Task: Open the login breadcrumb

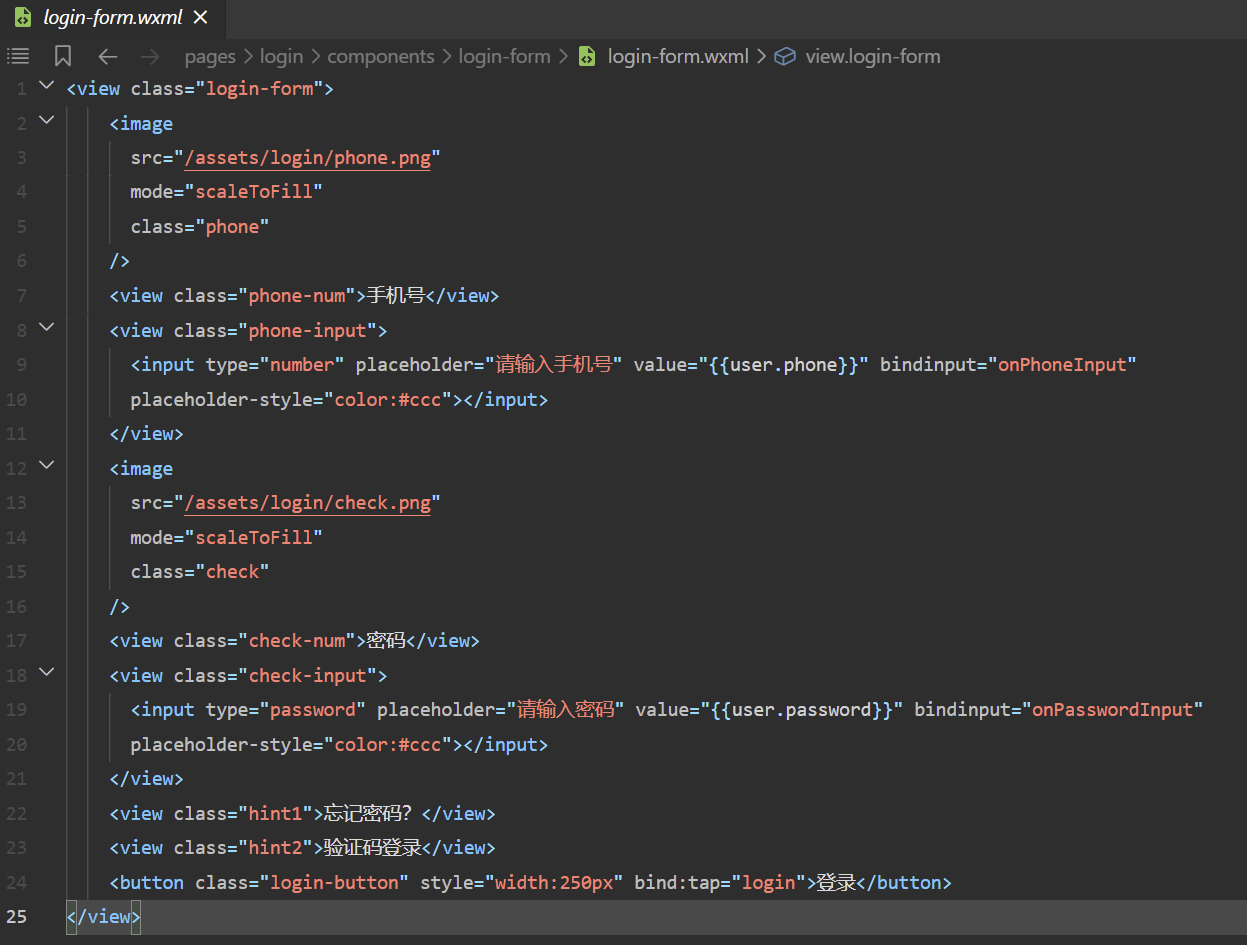Action: (281, 56)
